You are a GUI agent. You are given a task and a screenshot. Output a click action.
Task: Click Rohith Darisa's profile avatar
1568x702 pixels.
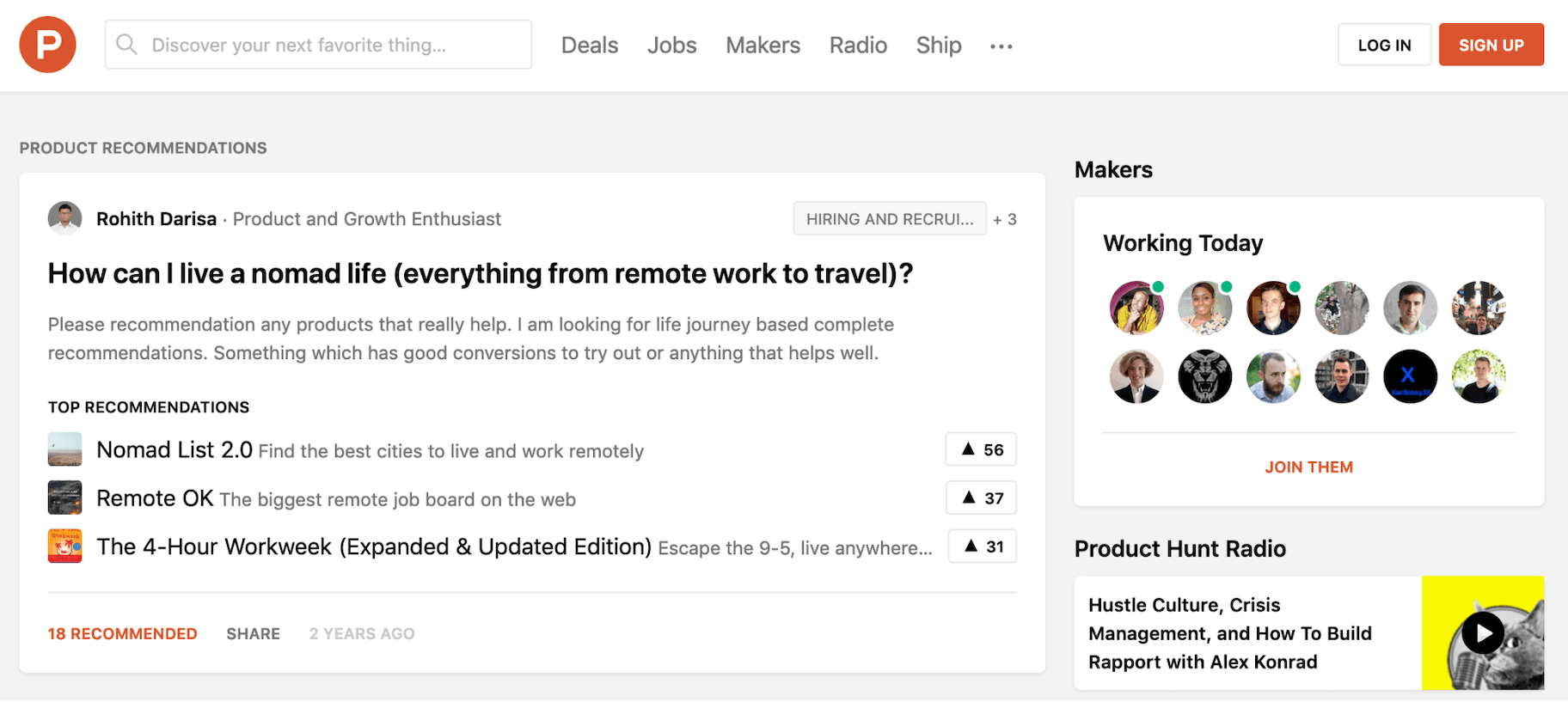tap(64, 218)
